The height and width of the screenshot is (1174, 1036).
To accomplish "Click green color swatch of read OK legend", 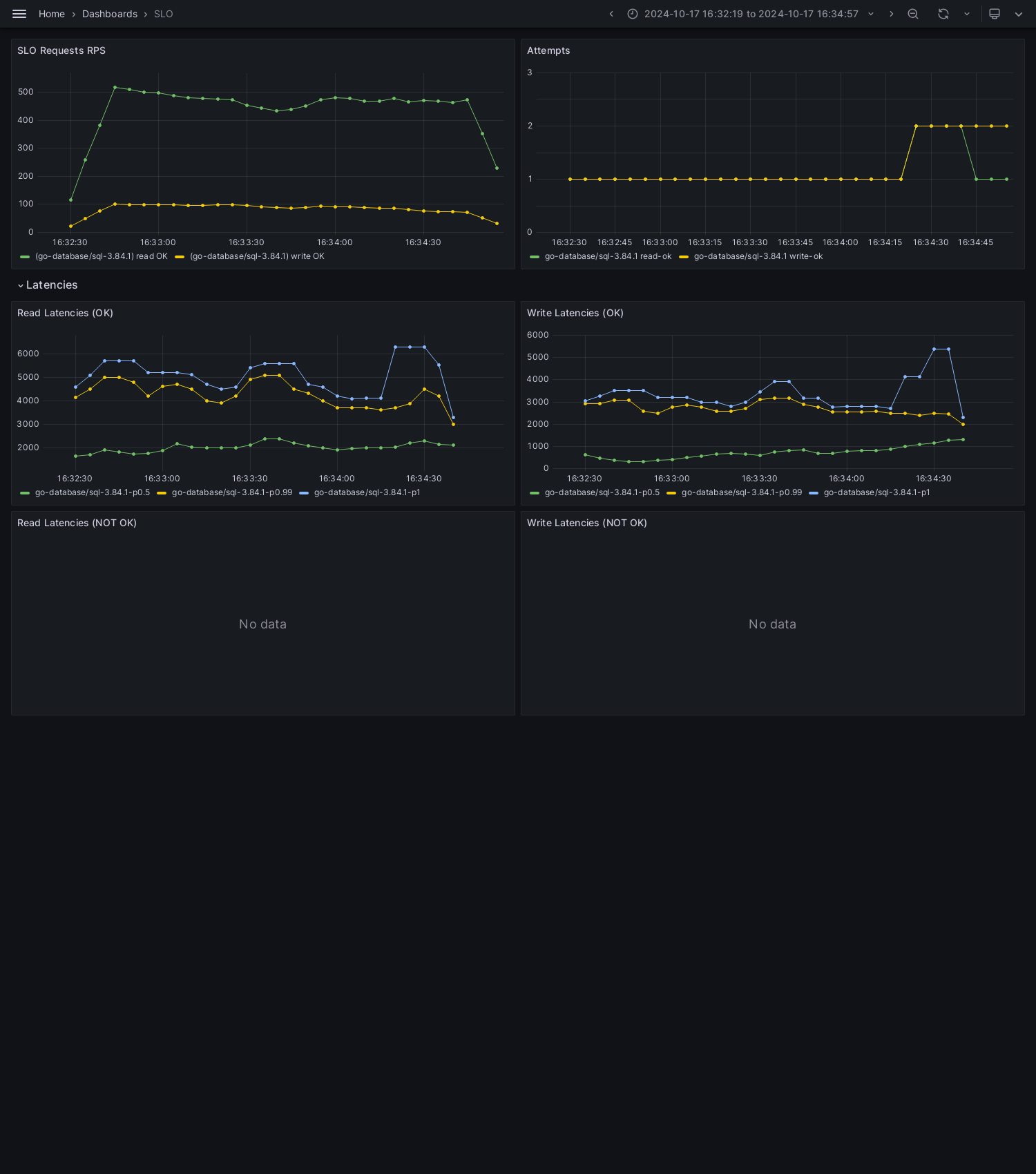I will tap(25, 256).
